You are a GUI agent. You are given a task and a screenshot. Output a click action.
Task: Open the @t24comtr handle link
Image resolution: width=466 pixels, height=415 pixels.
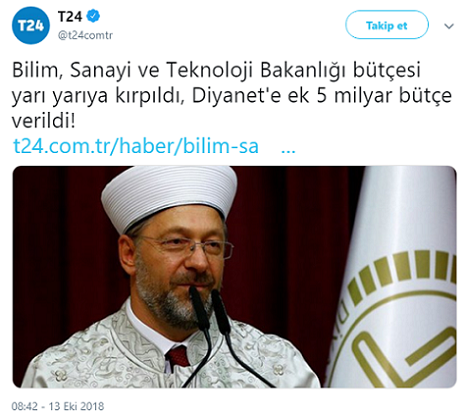85,35
